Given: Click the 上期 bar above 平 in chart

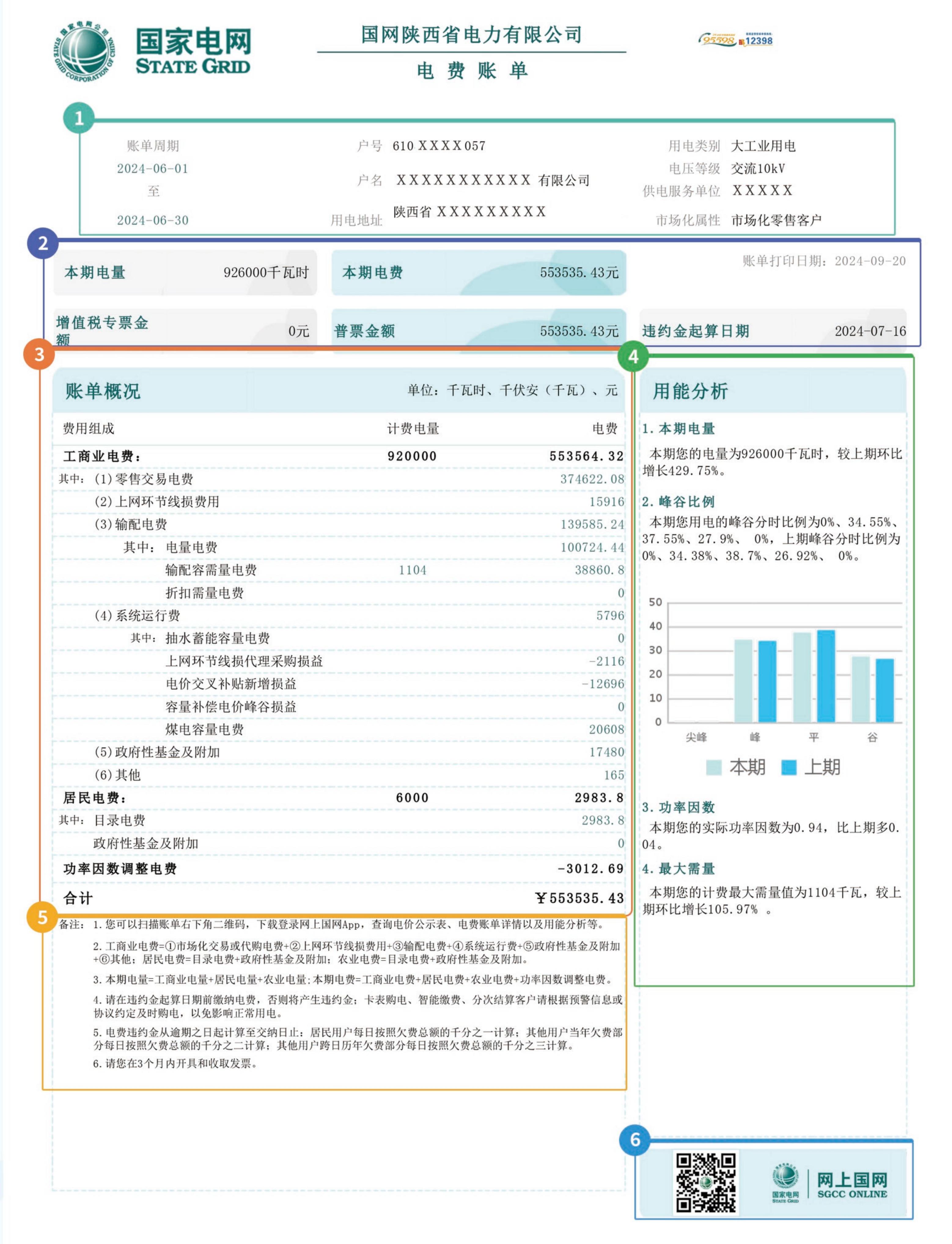Looking at the screenshot, I should (826, 676).
